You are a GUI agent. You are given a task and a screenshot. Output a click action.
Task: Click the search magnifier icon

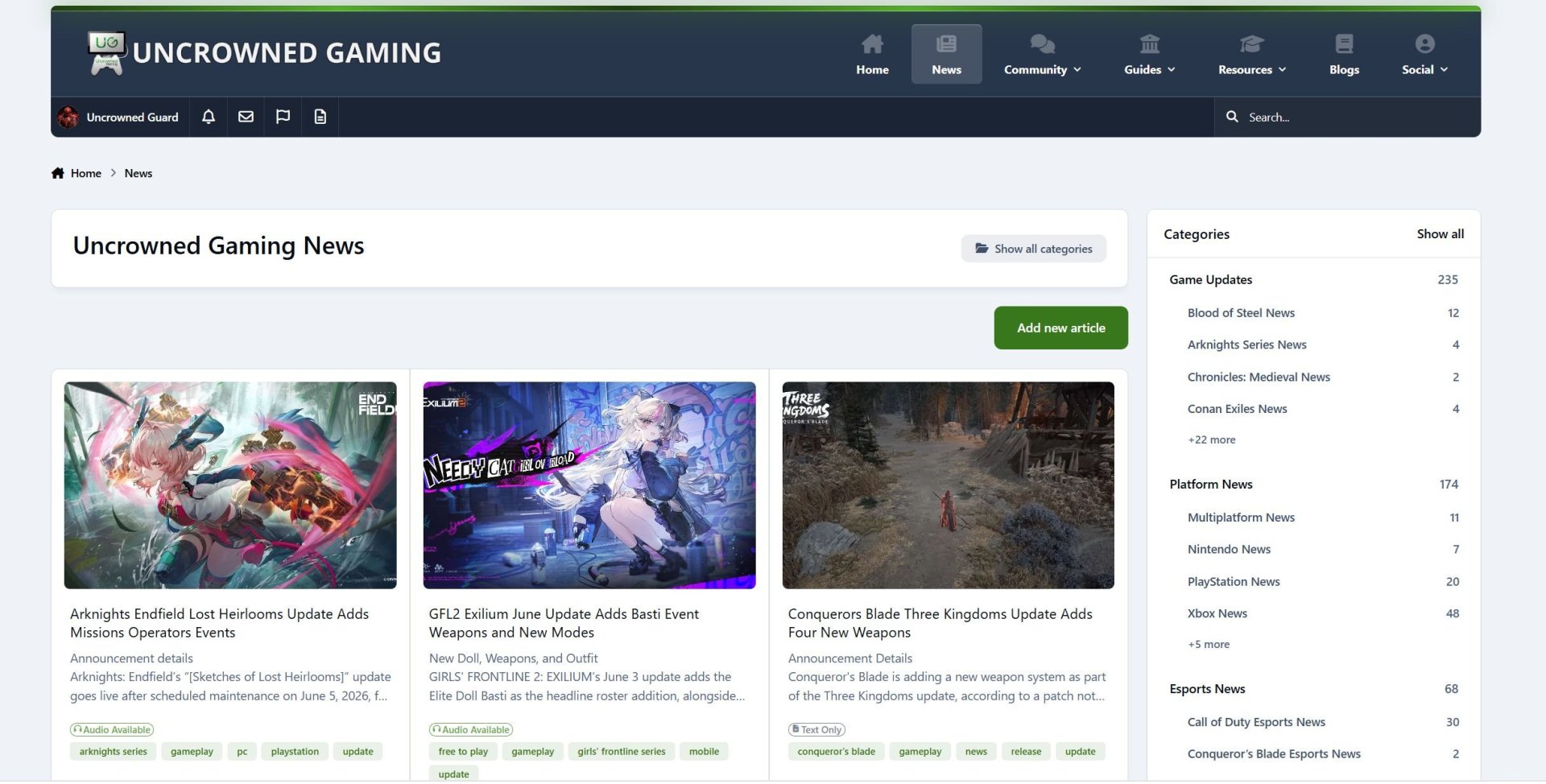pyautogui.click(x=1232, y=117)
